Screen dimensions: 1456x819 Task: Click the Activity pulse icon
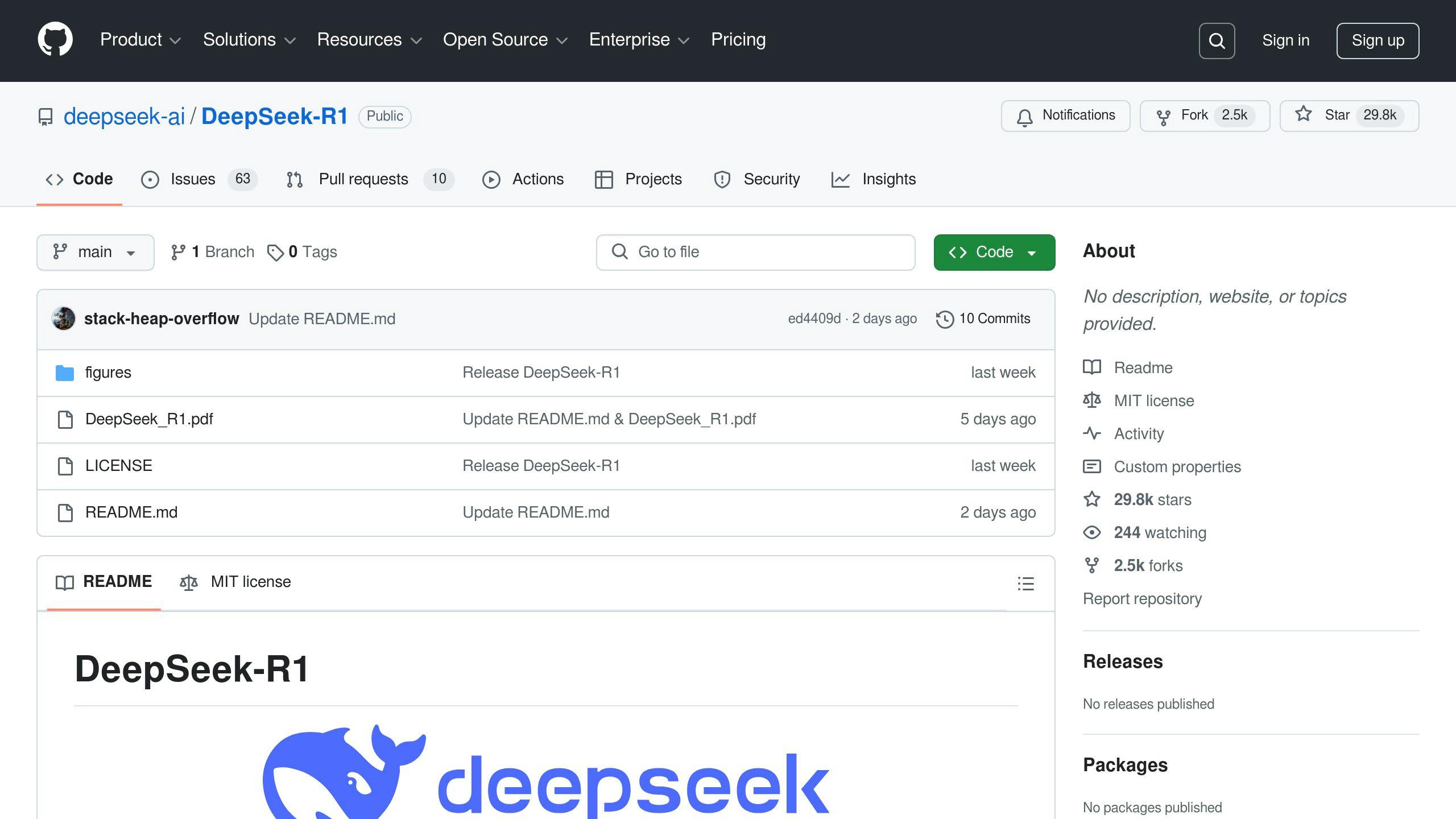pos(1092,433)
